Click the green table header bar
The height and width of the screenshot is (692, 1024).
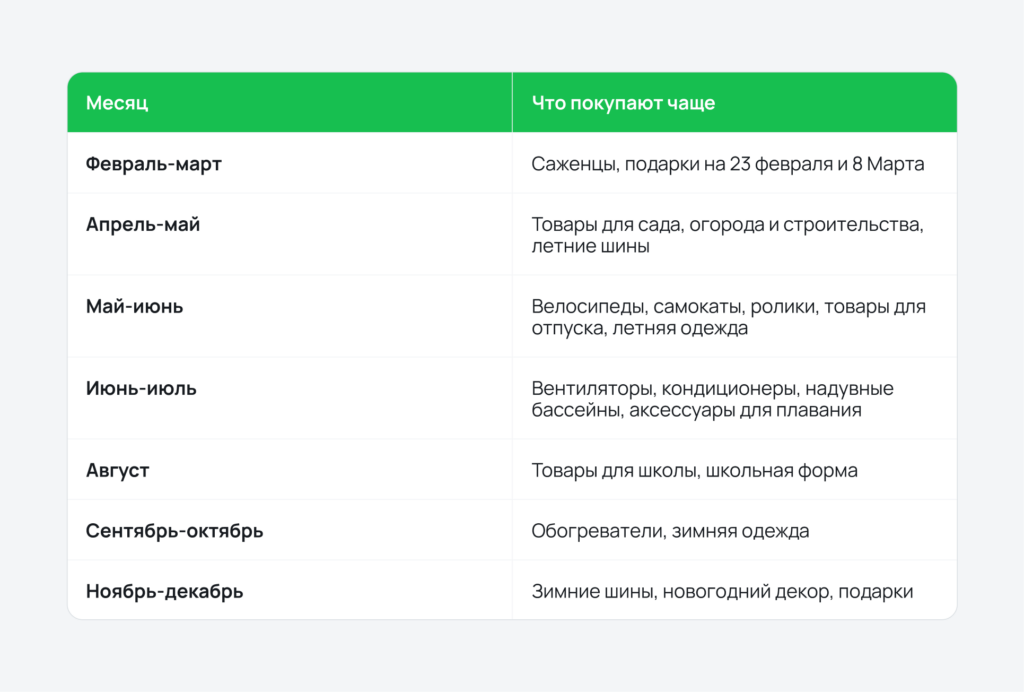[x=512, y=101]
